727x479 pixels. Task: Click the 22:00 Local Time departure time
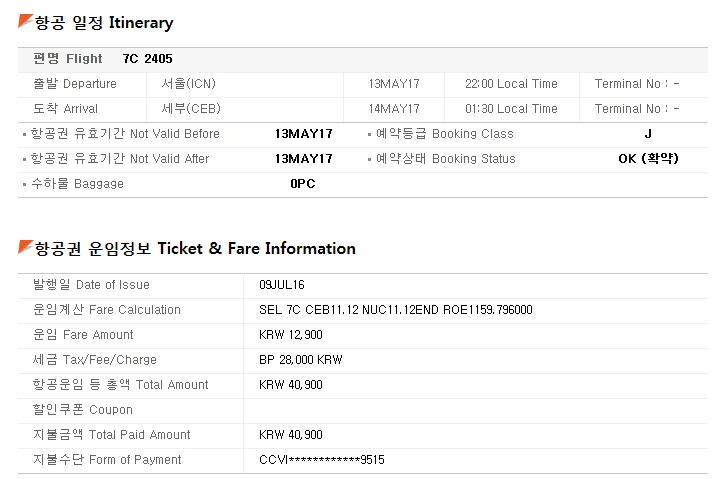[x=511, y=84]
